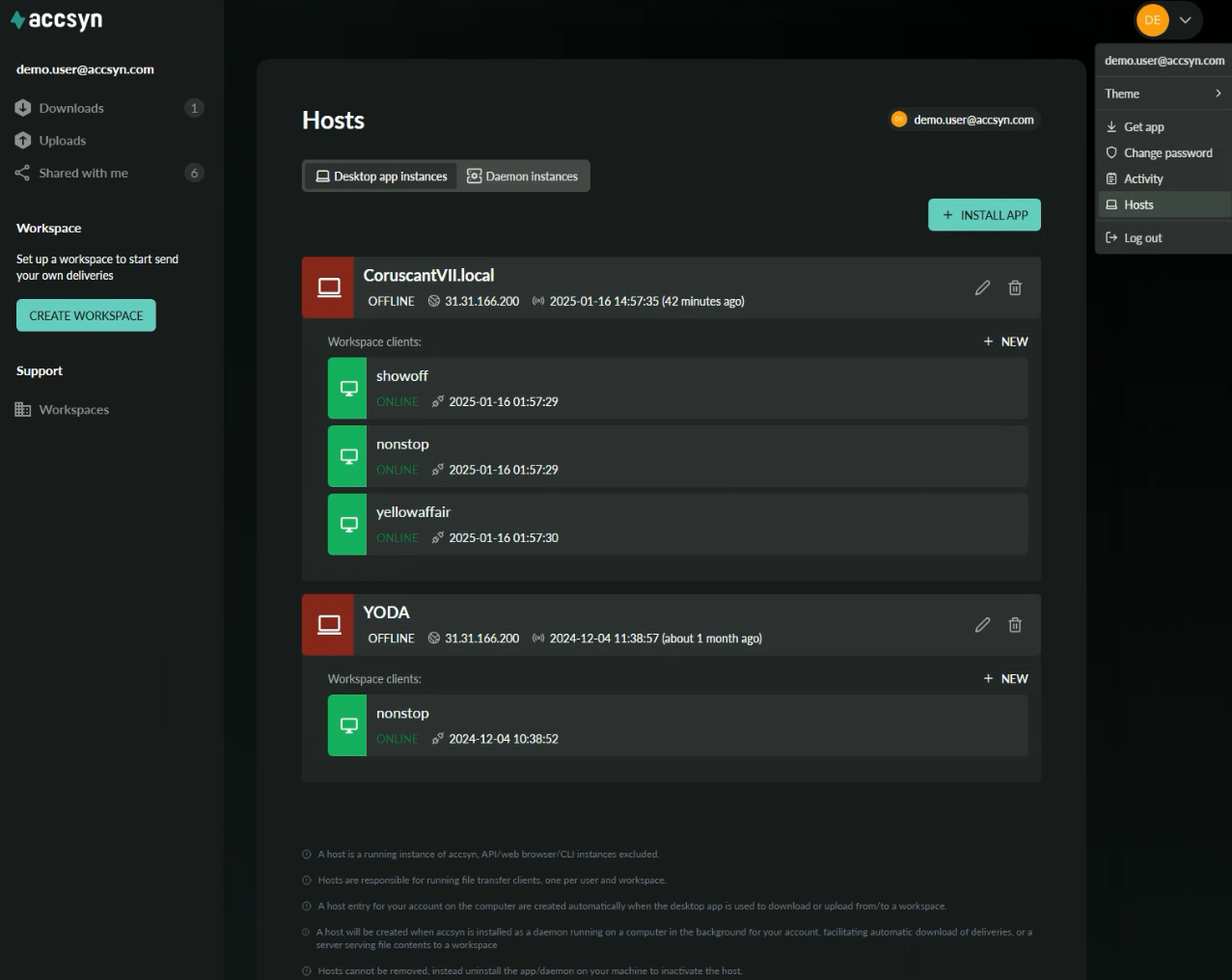Click the Downloads arrow icon

pyautogui.click(x=23, y=108)
